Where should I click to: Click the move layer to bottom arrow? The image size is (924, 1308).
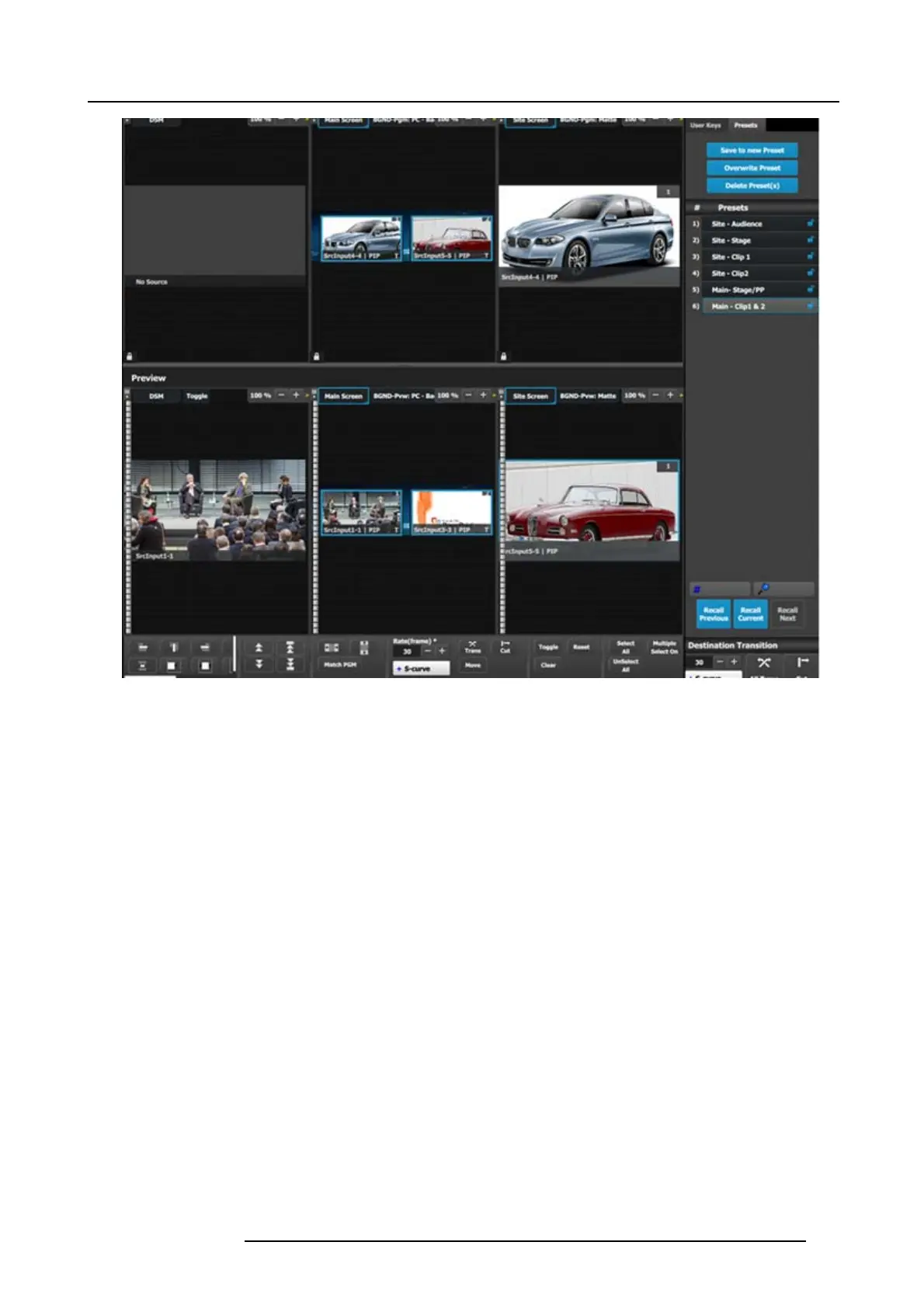pyautogui.click(x=290, y=664)
